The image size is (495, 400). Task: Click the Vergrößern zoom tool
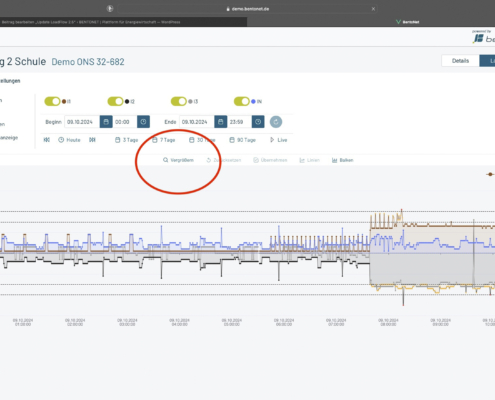tap(178, 160)
